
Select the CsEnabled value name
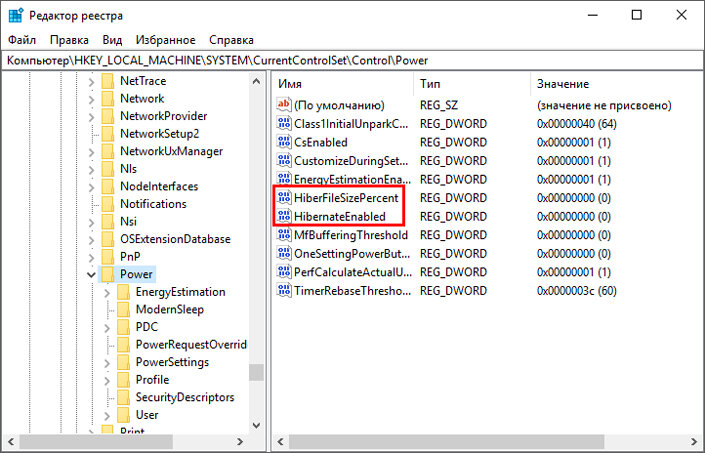pos(321,142)
